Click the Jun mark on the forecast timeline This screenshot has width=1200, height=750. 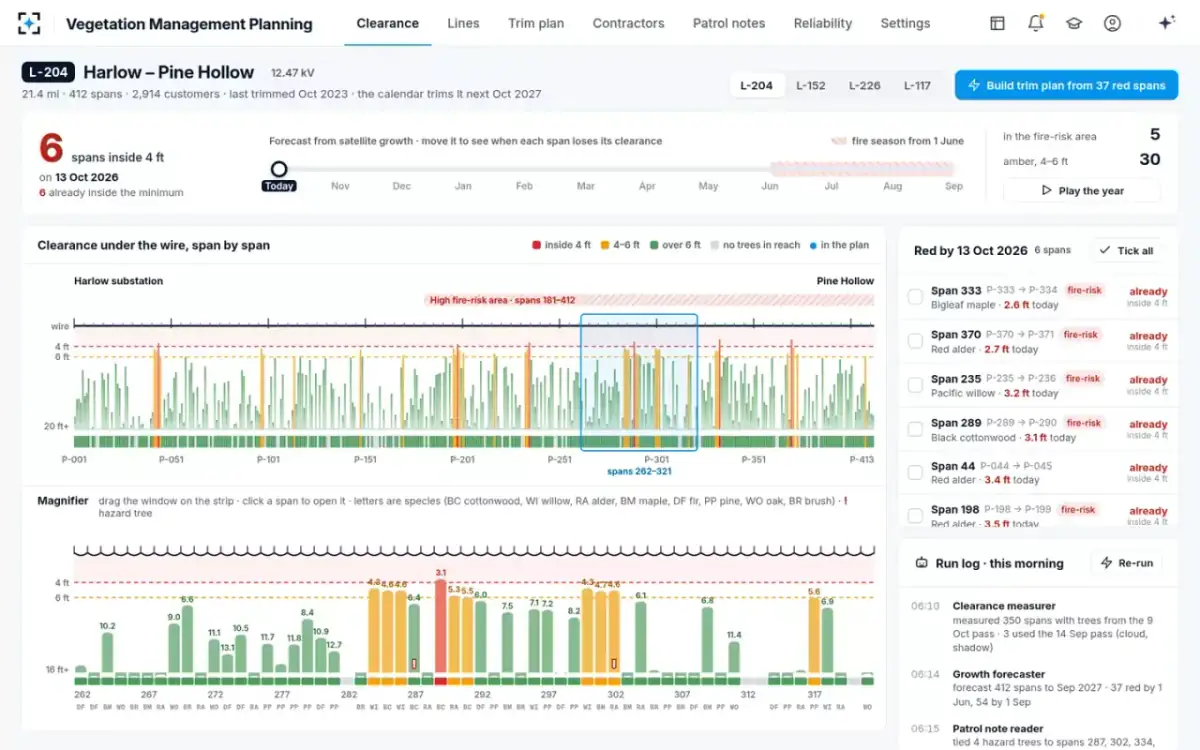pyautogui.click(x=770, y=186)
